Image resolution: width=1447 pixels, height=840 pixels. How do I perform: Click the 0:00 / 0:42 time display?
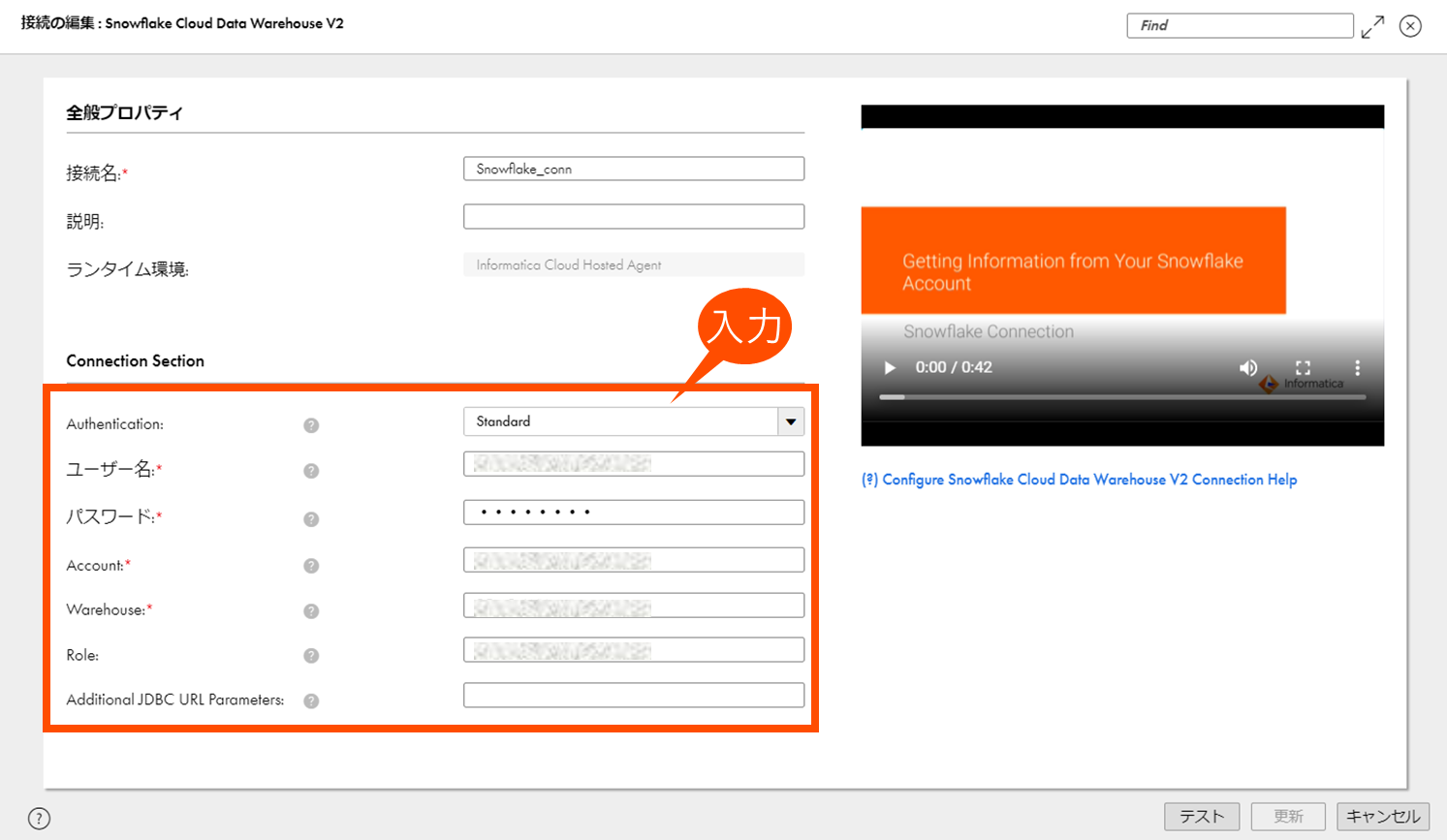tap(954, 367)
